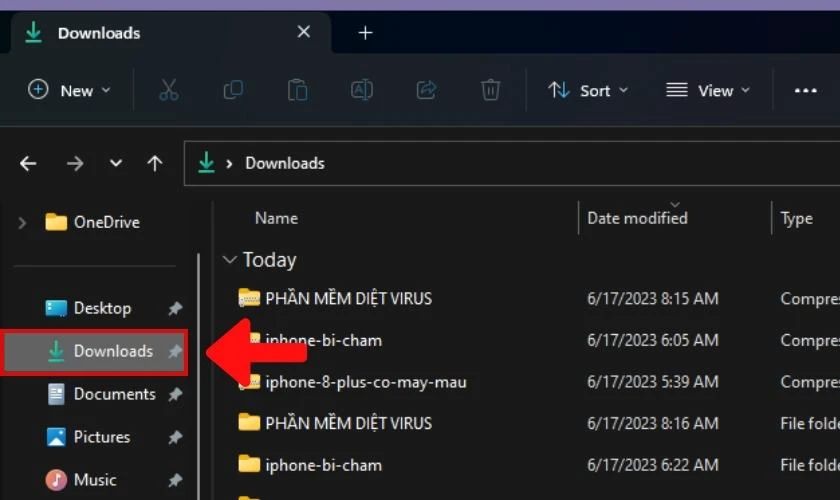Click folder icon of PHẦN MỀM DIỆT VIRUS 8:16 AM

(x=249, y=423)
